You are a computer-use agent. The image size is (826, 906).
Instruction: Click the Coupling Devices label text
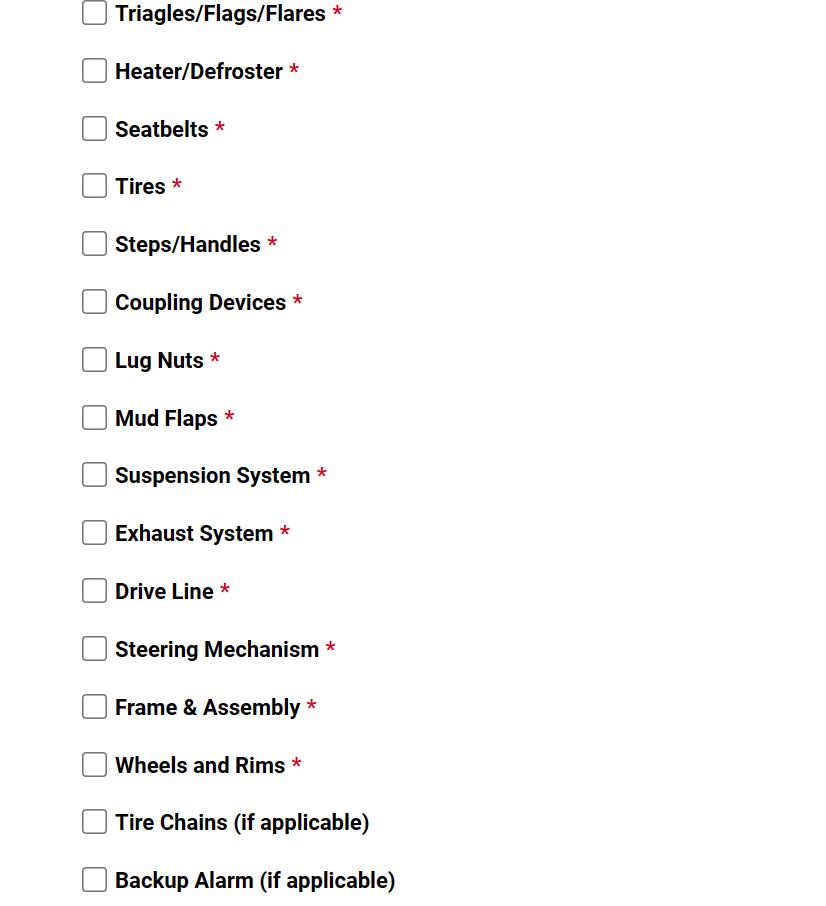point(200,302)
